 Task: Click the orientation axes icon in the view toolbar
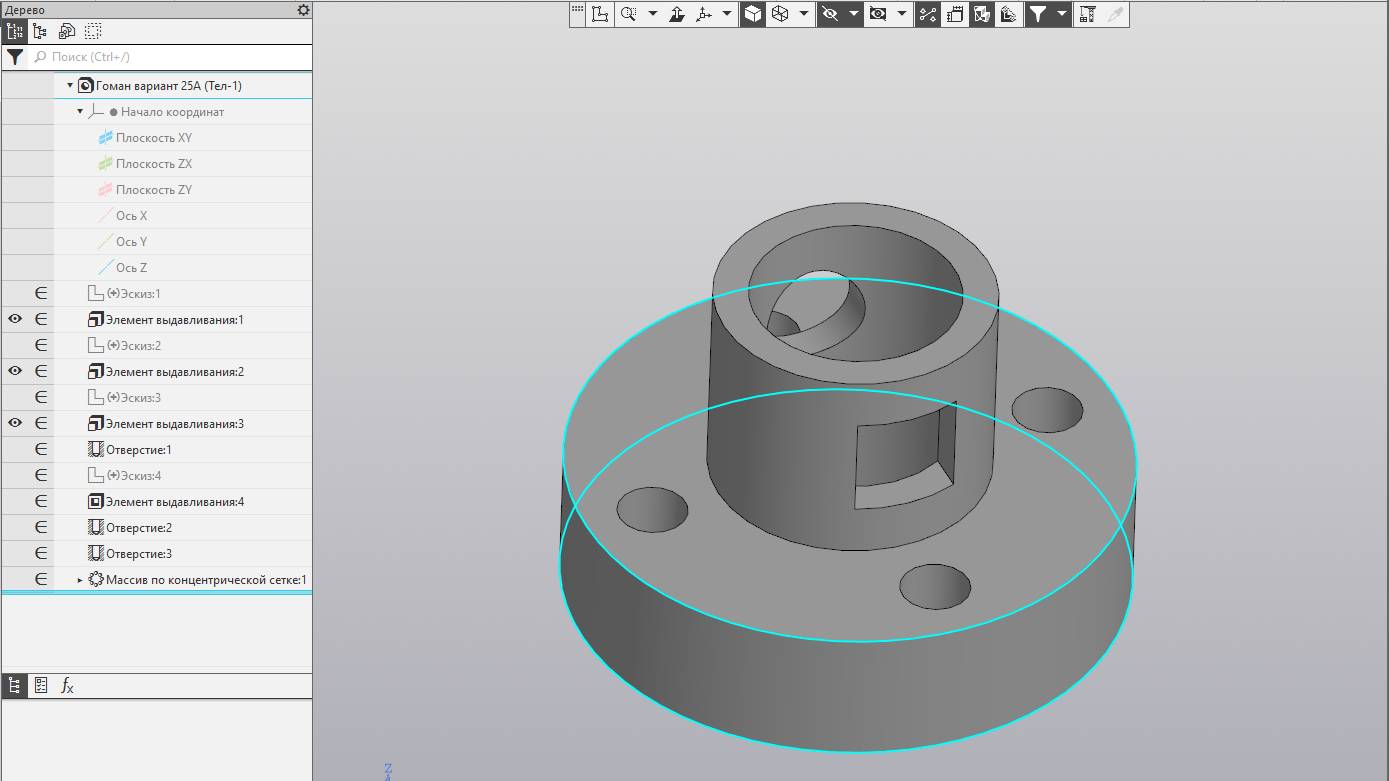point(704,14)
